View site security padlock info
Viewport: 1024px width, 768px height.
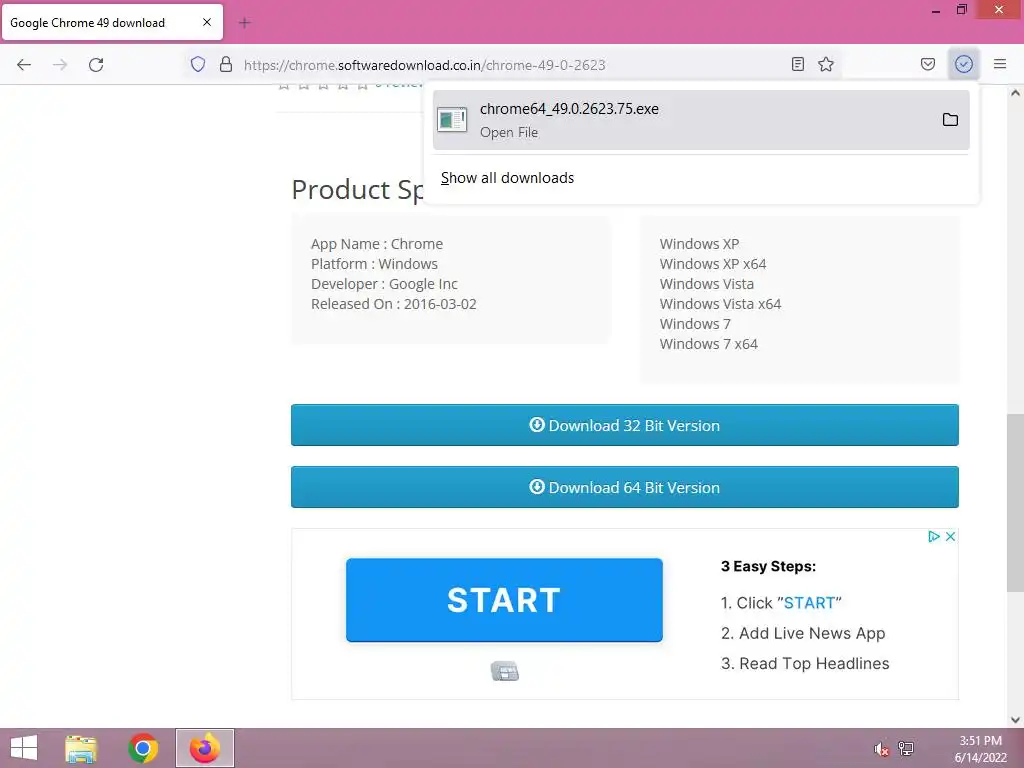coord(226,64)
